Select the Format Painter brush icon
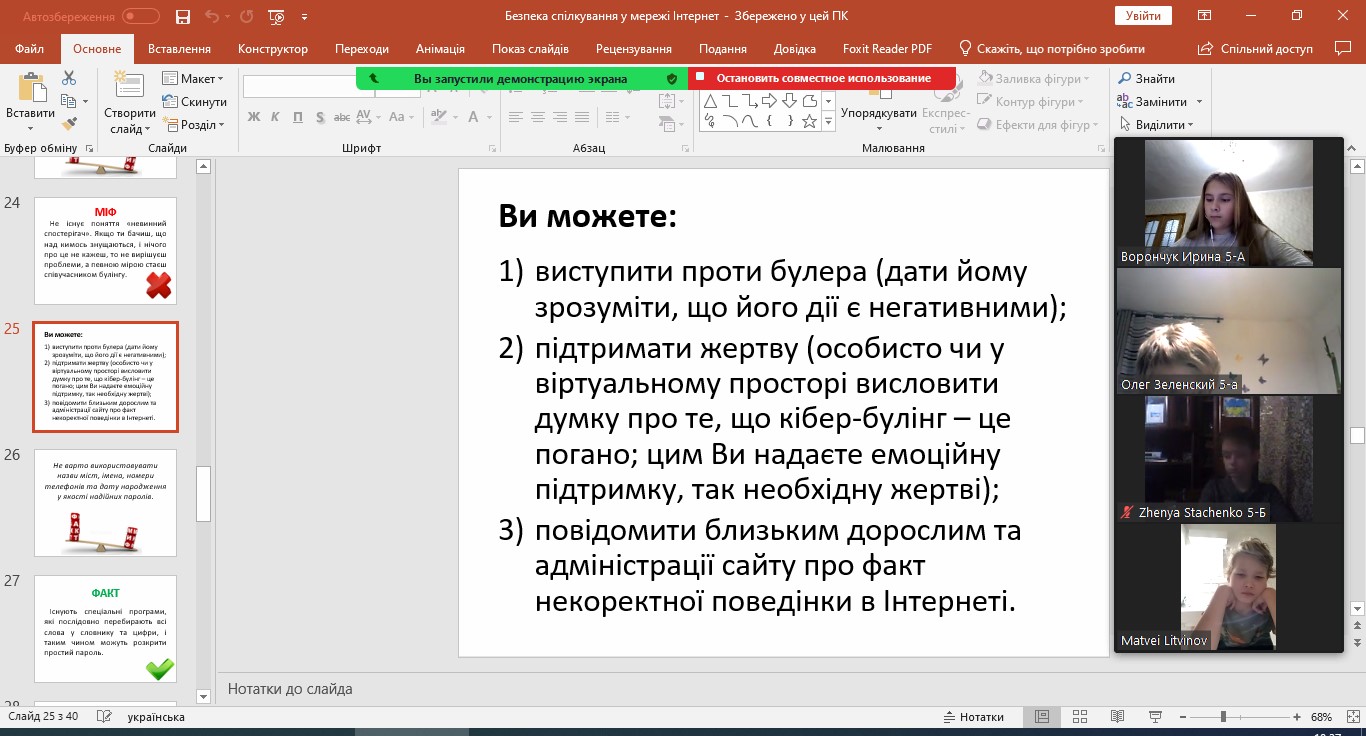 click(69, 124)
